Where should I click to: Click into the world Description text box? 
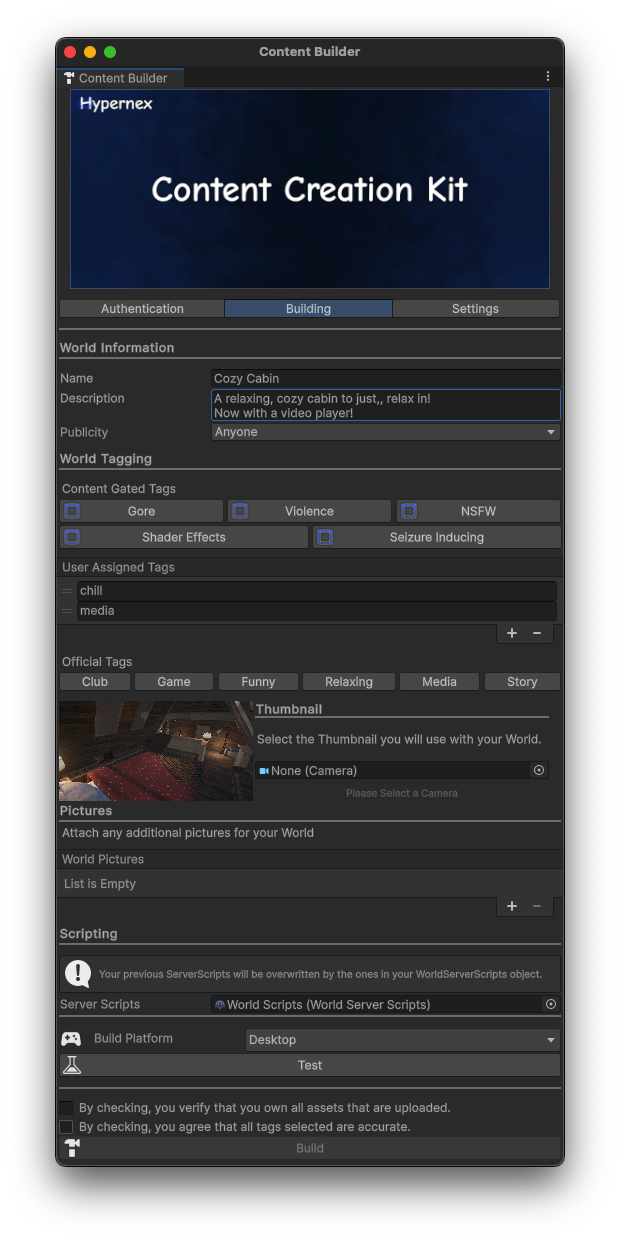[386, 405]
